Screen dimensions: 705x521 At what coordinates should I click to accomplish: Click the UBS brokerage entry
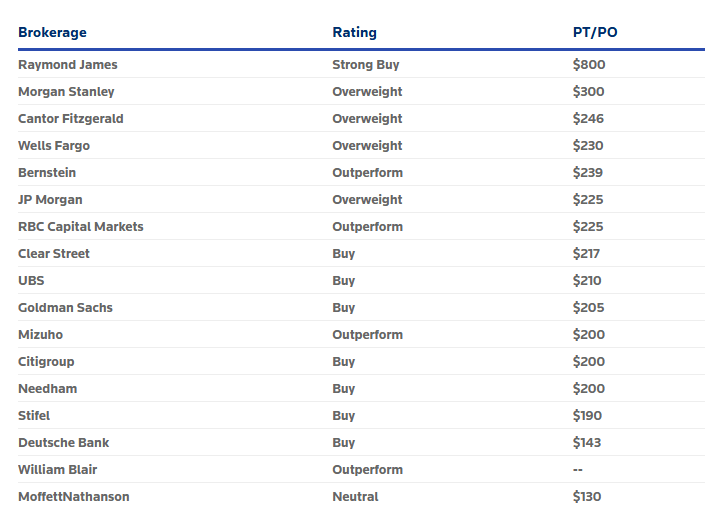31,281
